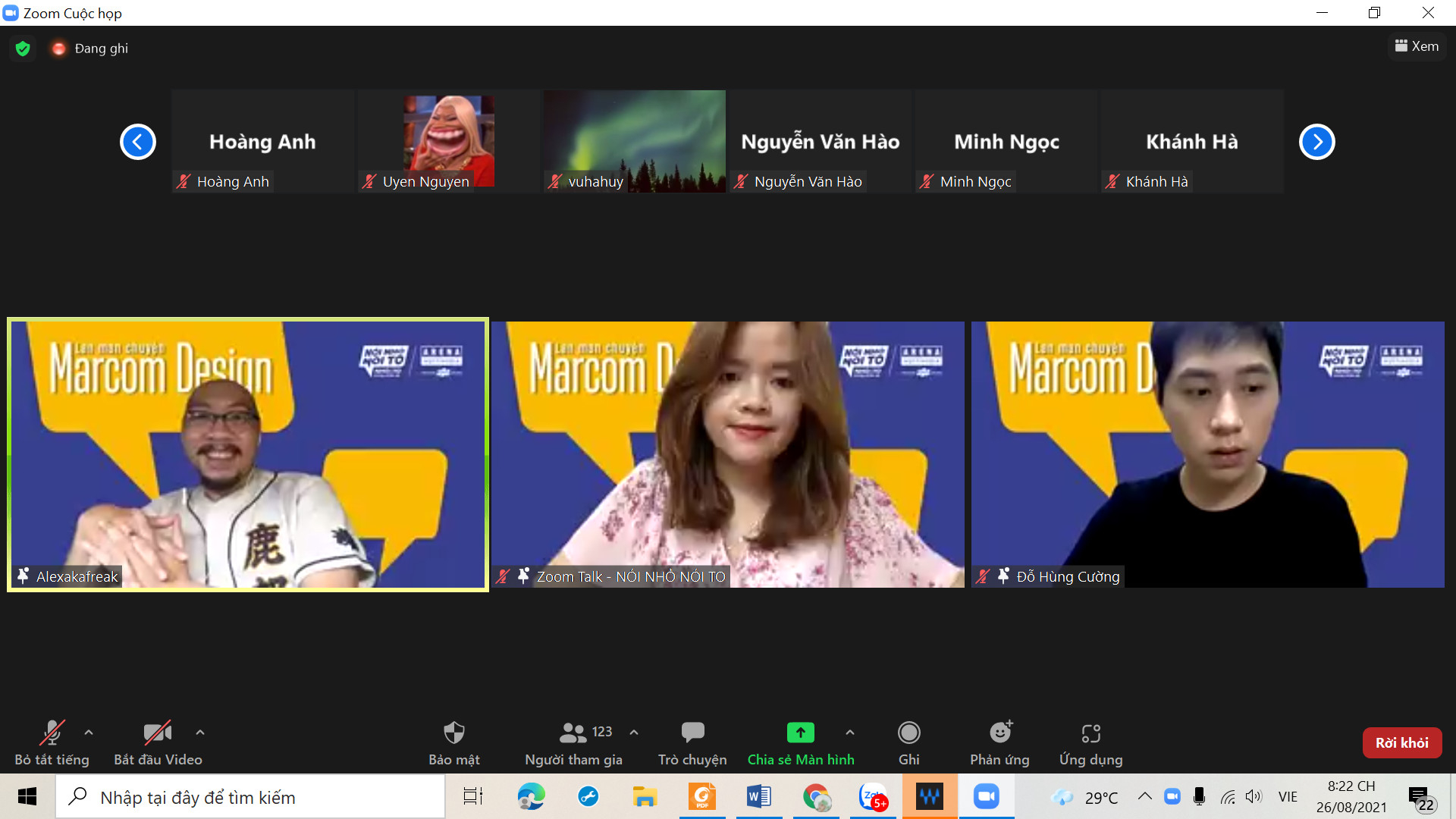Screen dimensions: 1456x819
Task: Select vuhahuy aurora thumbnail
Action: click(x=635, y=141)
